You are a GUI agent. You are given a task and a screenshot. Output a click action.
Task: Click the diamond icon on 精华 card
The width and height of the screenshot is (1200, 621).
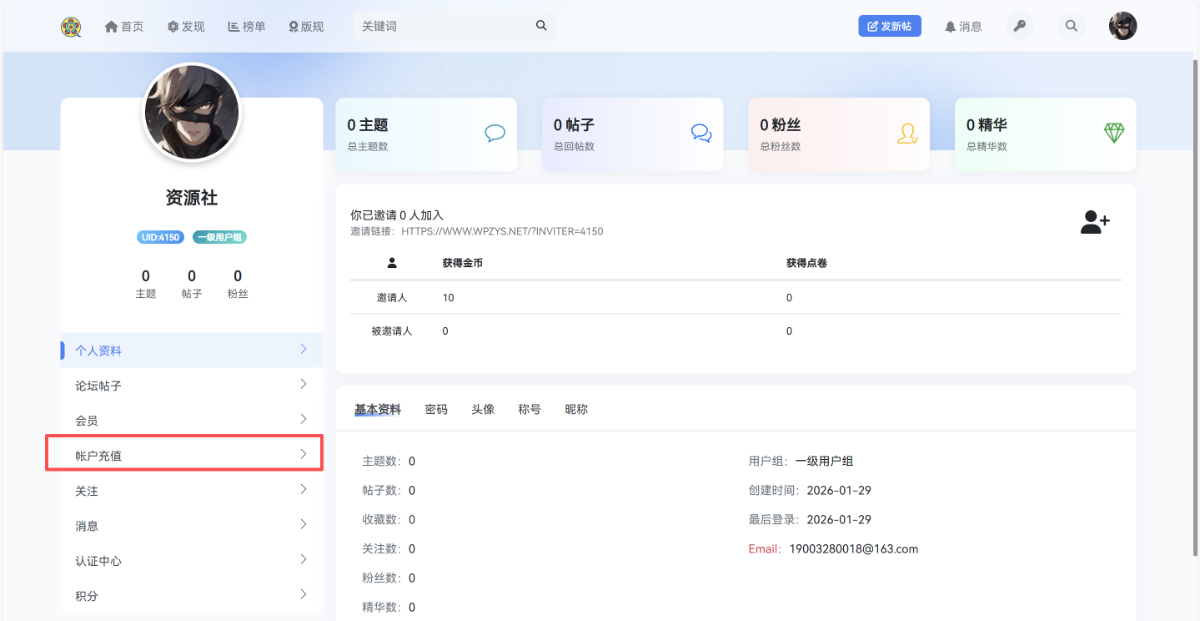pyautogui.click(x=1114, y=133)
